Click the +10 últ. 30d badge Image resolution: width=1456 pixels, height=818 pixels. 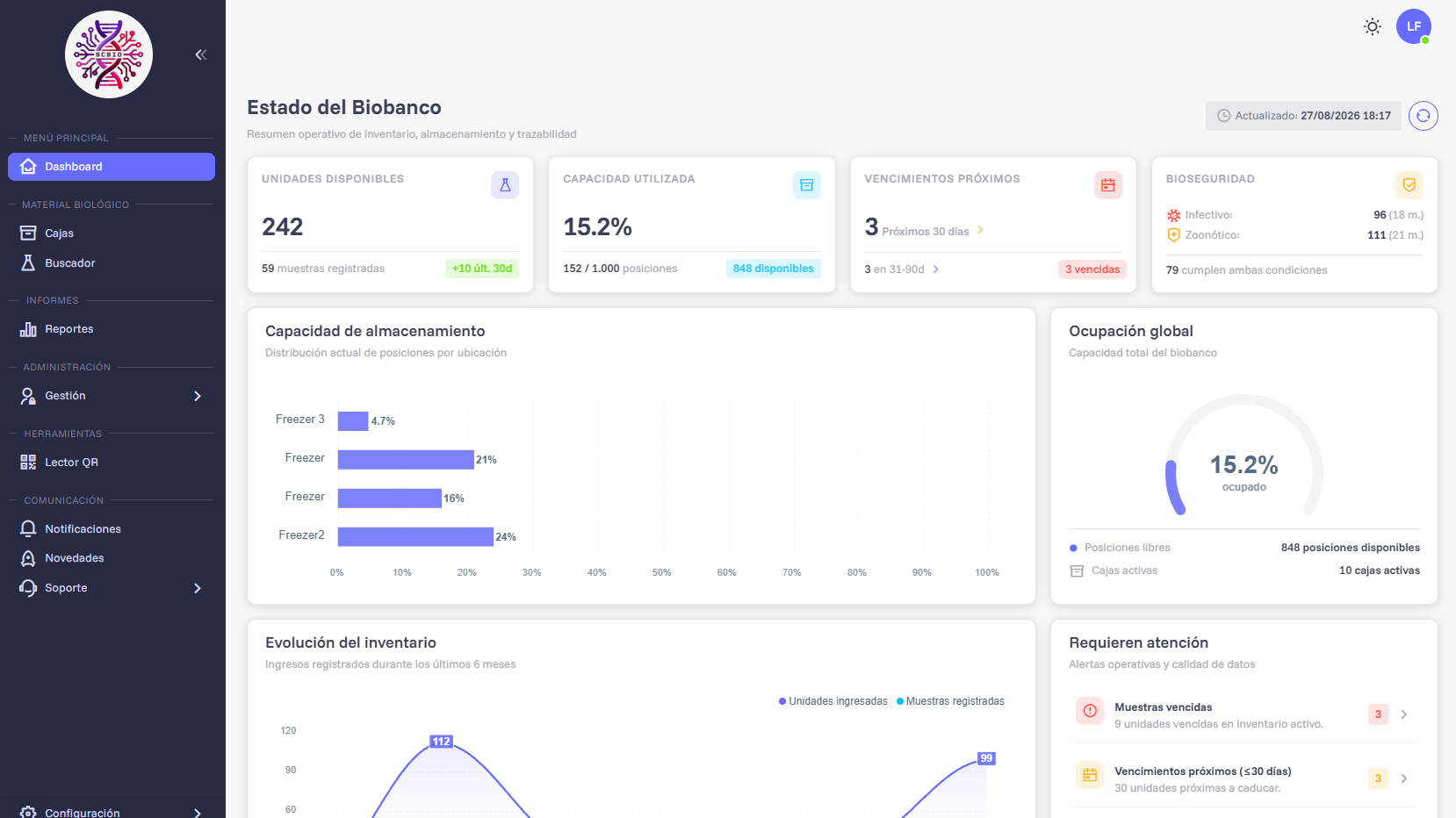[x=482, y=269]
